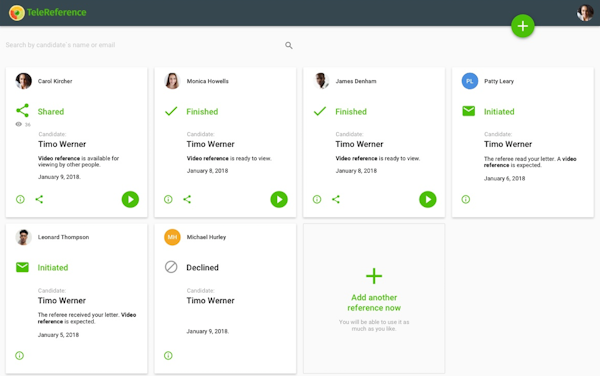
Task: Click share icon on Carol Kircher card
Action: 39,199
